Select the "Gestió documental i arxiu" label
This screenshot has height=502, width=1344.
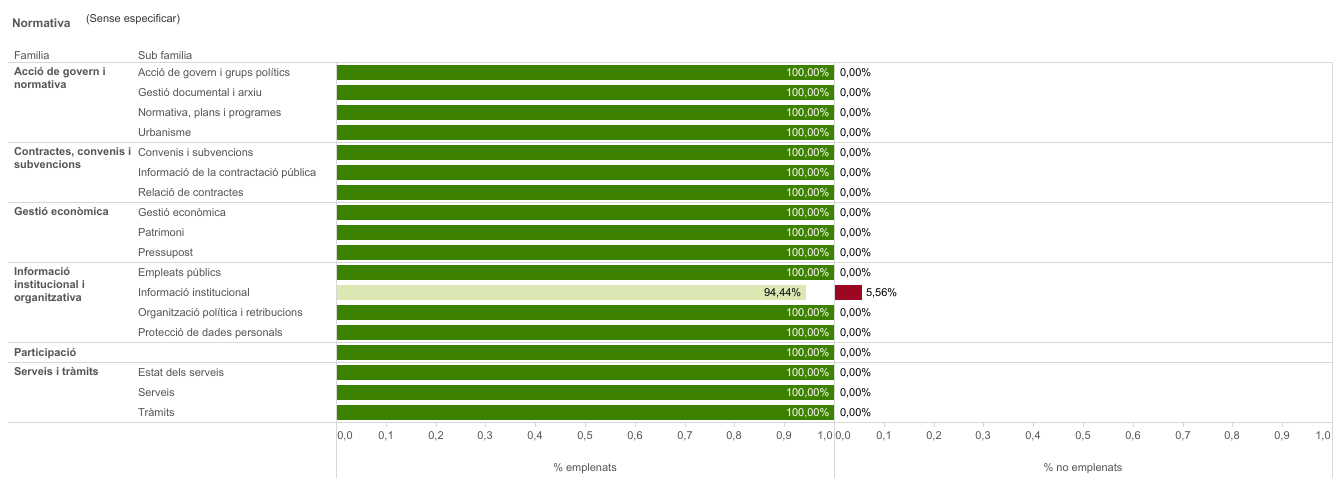click(x=200, y=92)
